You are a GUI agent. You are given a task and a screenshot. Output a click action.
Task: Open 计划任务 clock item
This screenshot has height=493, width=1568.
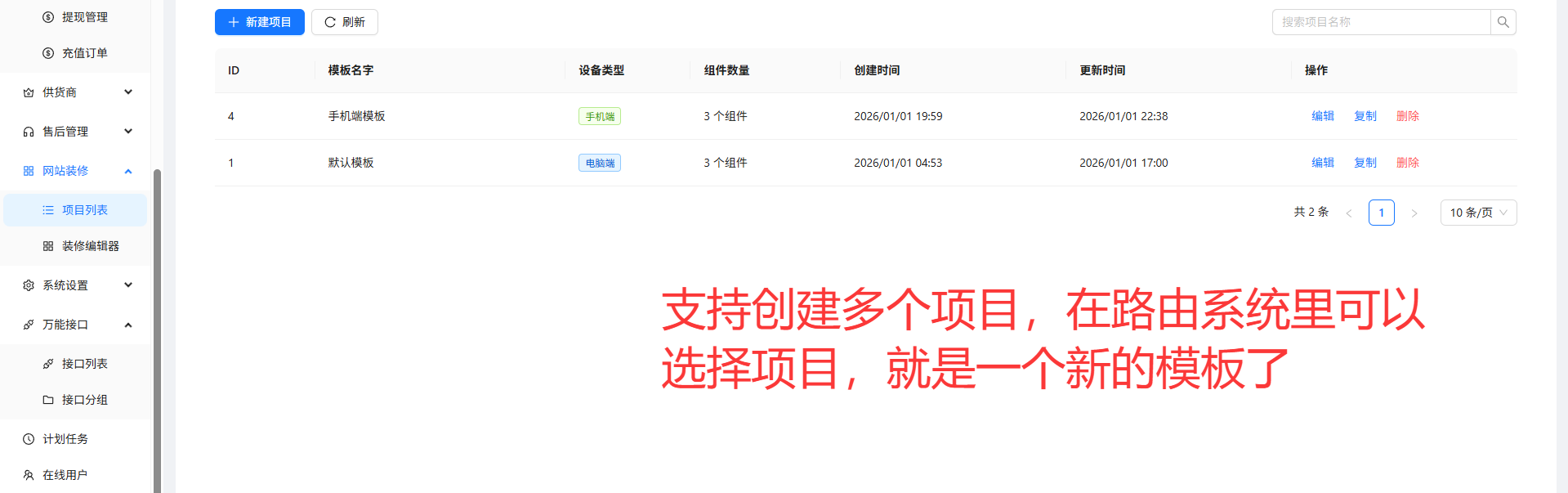[65, 439]
